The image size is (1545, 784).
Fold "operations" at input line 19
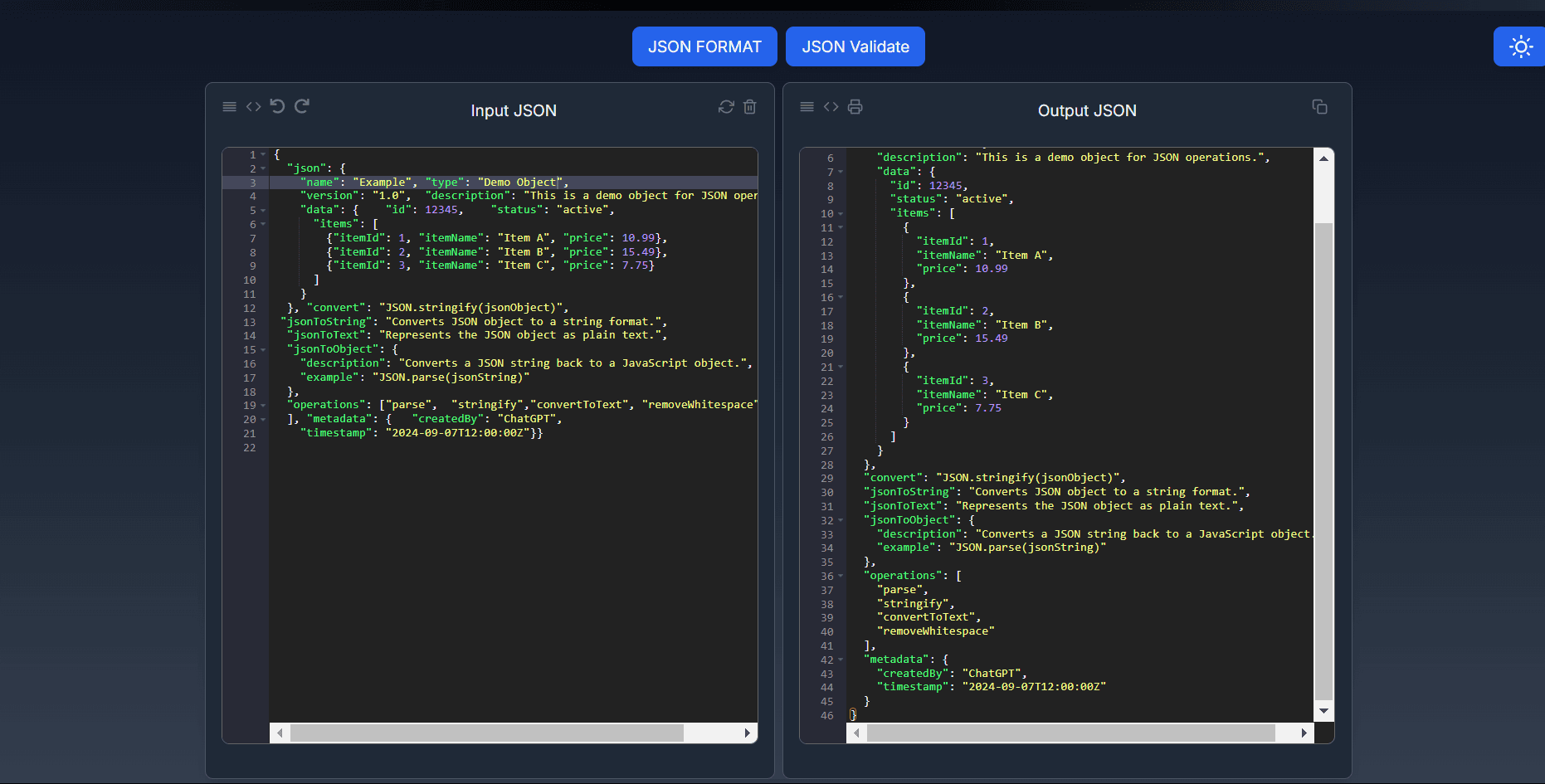pyautogui.click(x=263, y=405)
